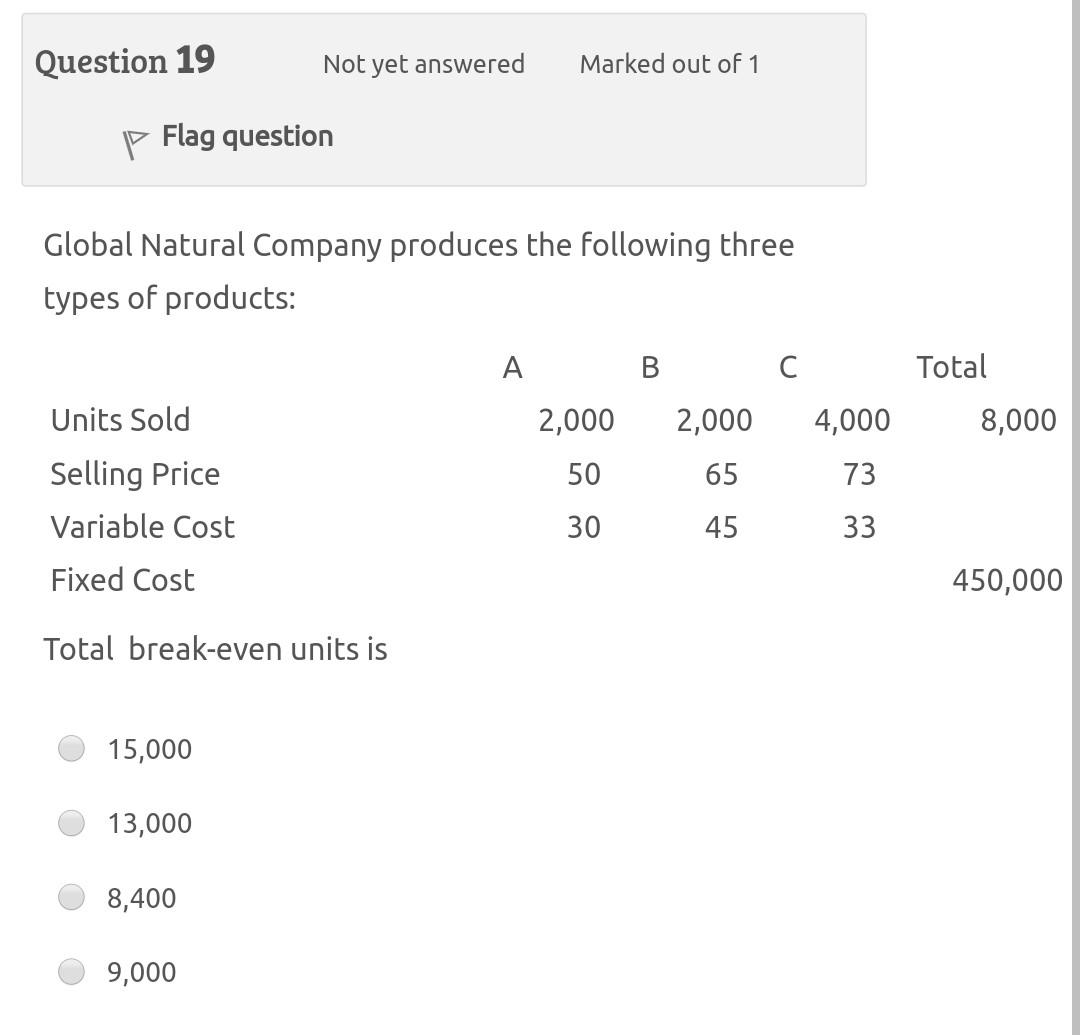Image resolution: width=1080 pixels, height=1035 pixels.
Task: Click the 8,400 answer label
Action: tap(140, 898)
